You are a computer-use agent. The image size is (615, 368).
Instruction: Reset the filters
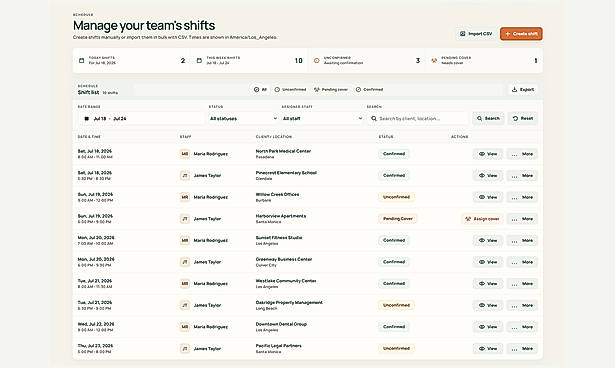(x=523, y=118)
